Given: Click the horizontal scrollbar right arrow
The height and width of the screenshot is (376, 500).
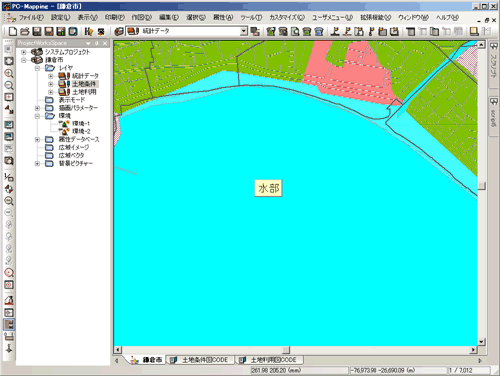Looking at the screenshot, I should tap(473, 350).
